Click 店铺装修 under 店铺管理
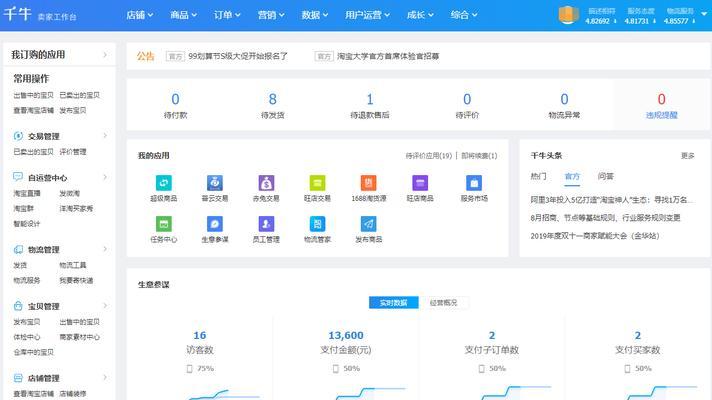This screenshot has width=712, height=400. point(73,394)
